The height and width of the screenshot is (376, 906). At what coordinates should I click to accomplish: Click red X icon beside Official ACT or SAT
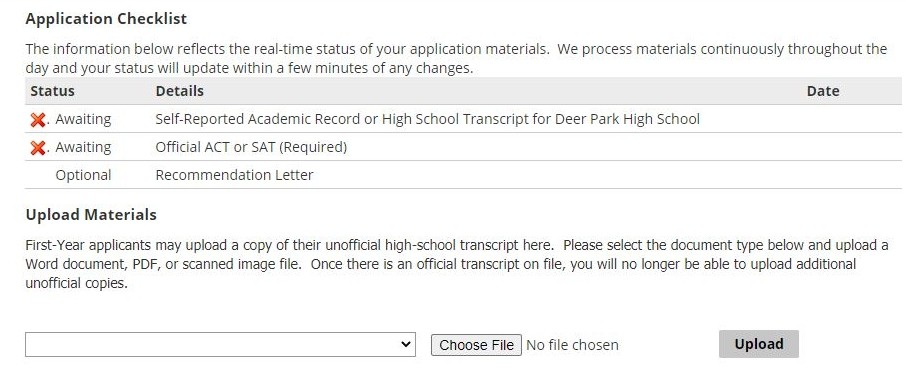coord(38,148)
